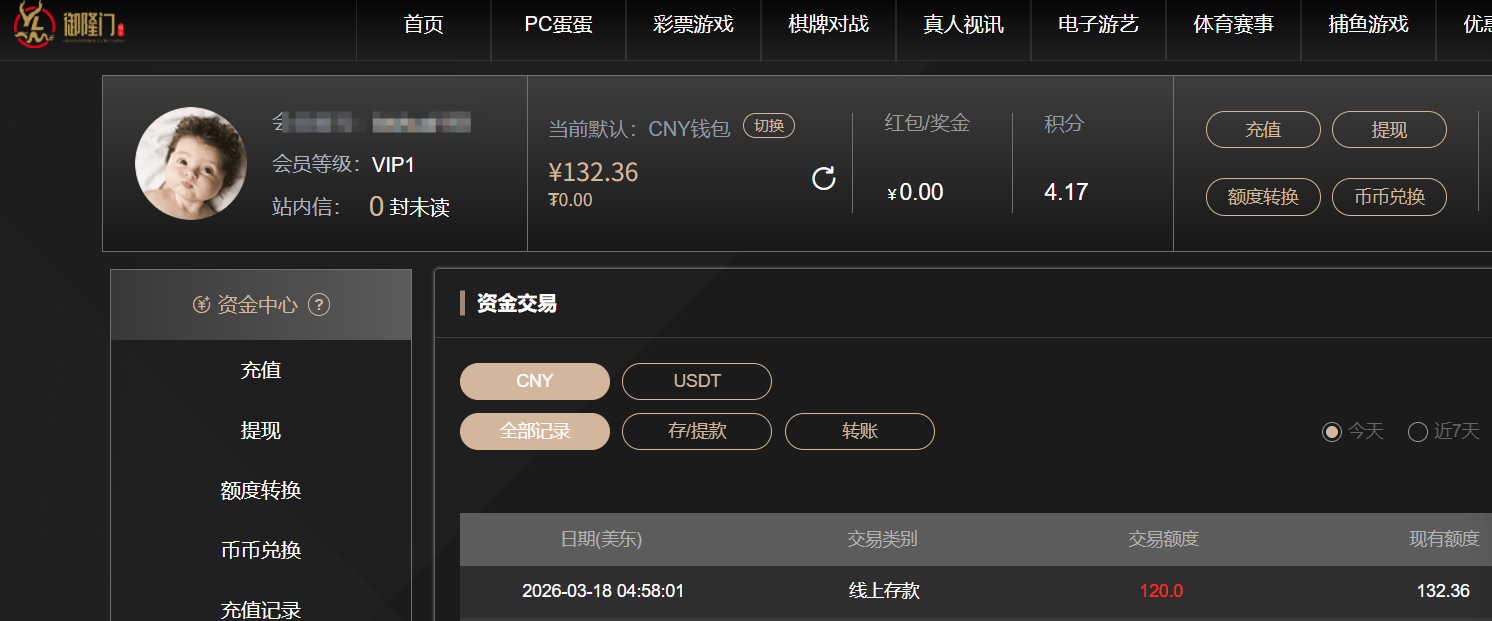Click the balance refresh icon

click(x=823, y=179)
